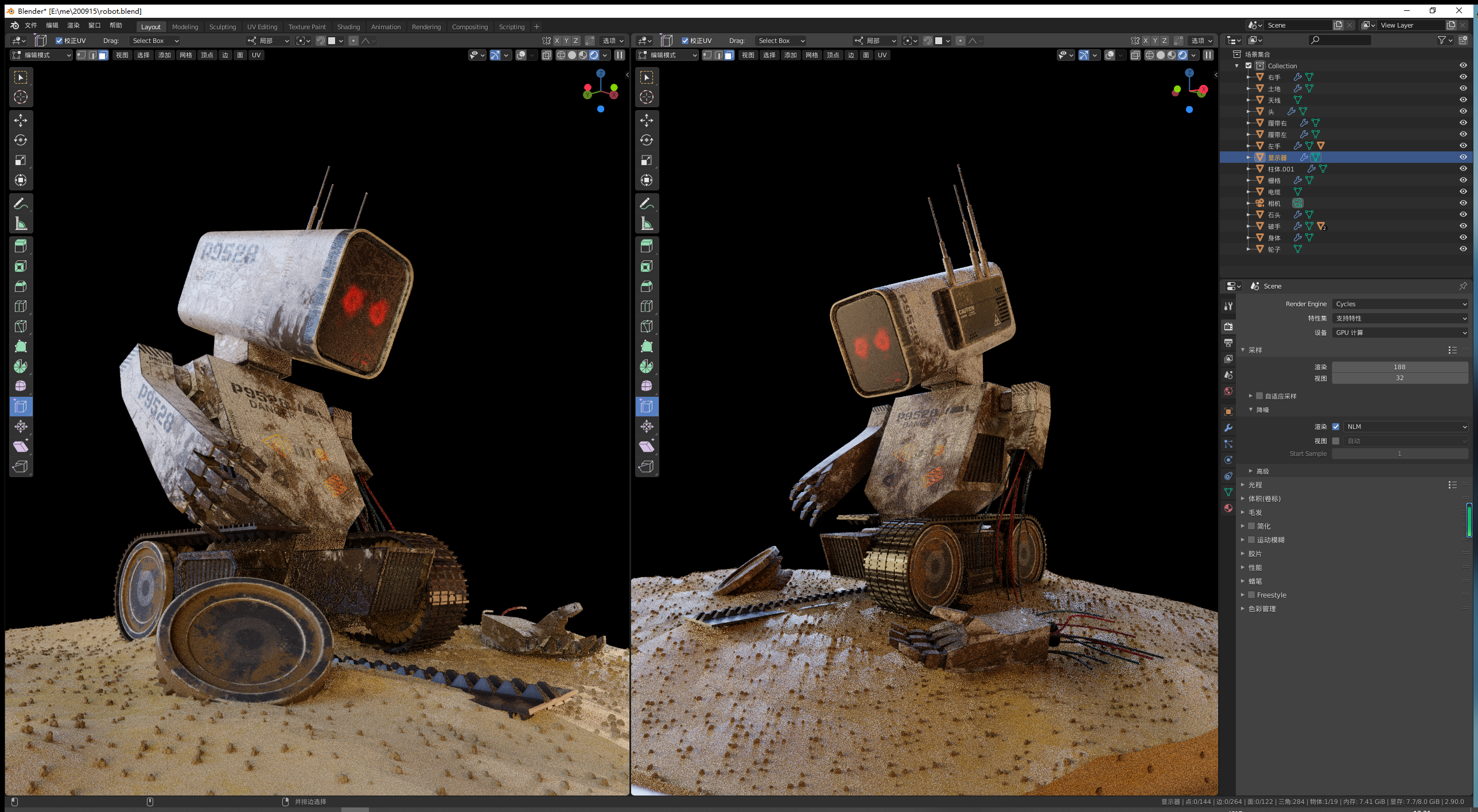Activate the Annotate tool in viewport toolbar
Screen dimensions: 1478x812
pos(21,202)
